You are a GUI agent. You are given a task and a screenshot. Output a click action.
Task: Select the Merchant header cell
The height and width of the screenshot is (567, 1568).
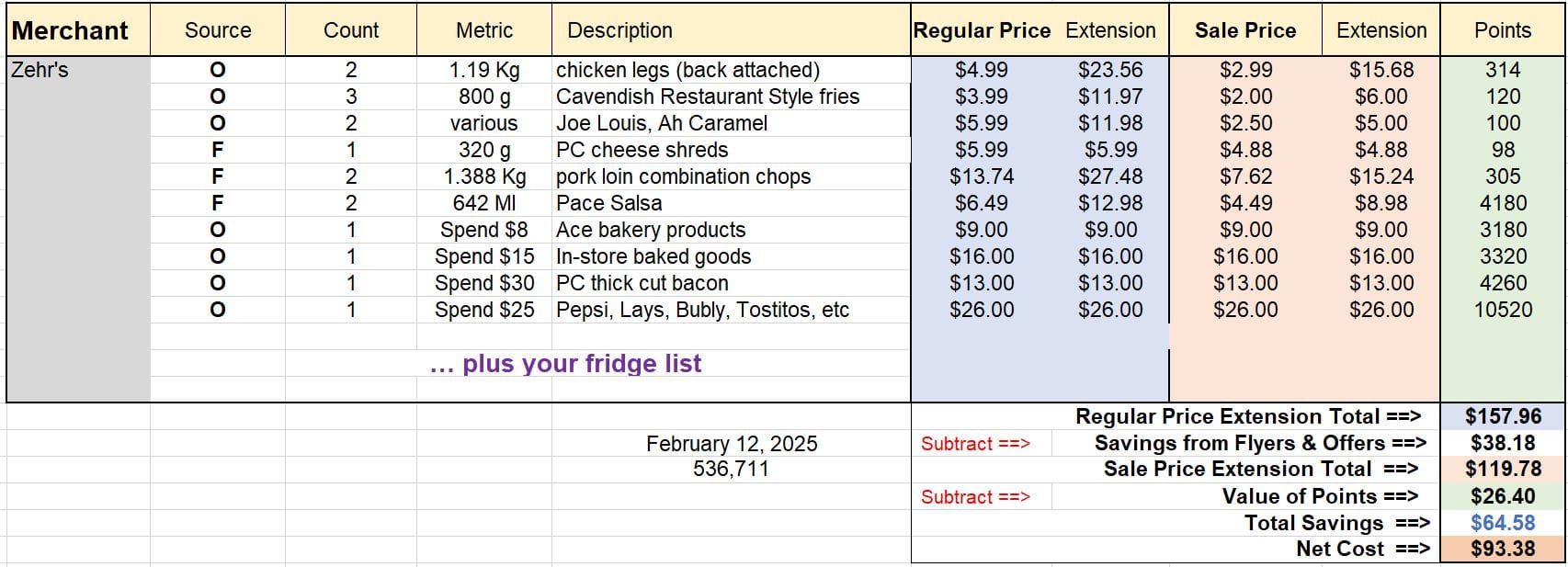tap(78, 30)
